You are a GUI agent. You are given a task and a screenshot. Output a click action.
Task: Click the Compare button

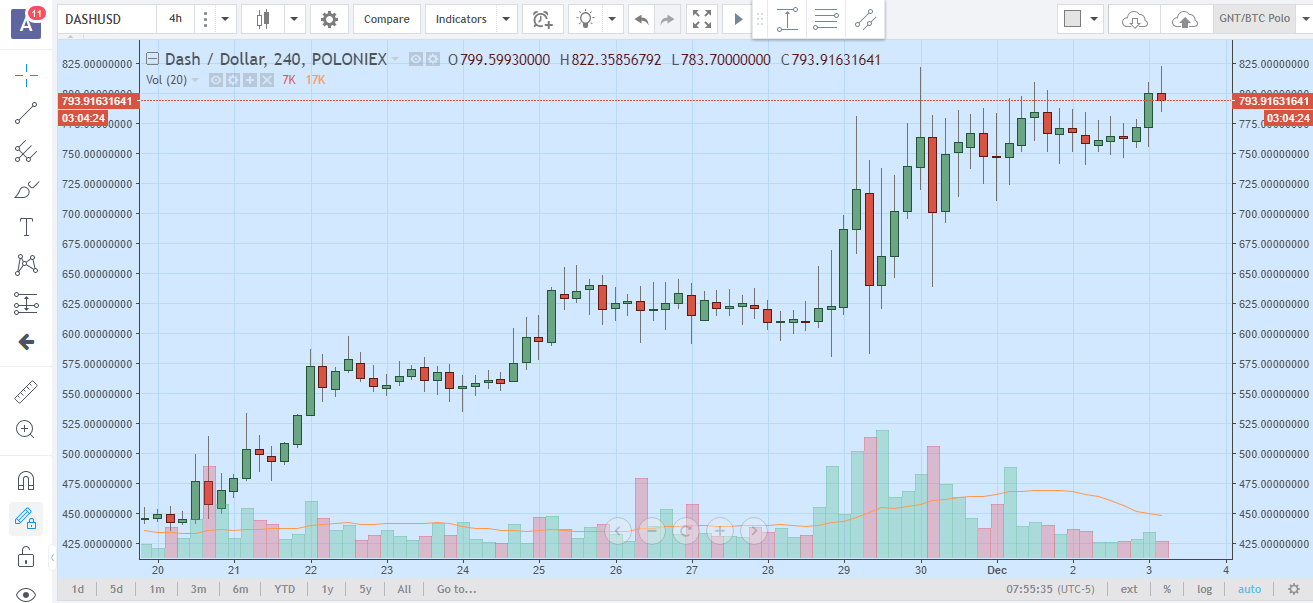(x=386, y=19)
